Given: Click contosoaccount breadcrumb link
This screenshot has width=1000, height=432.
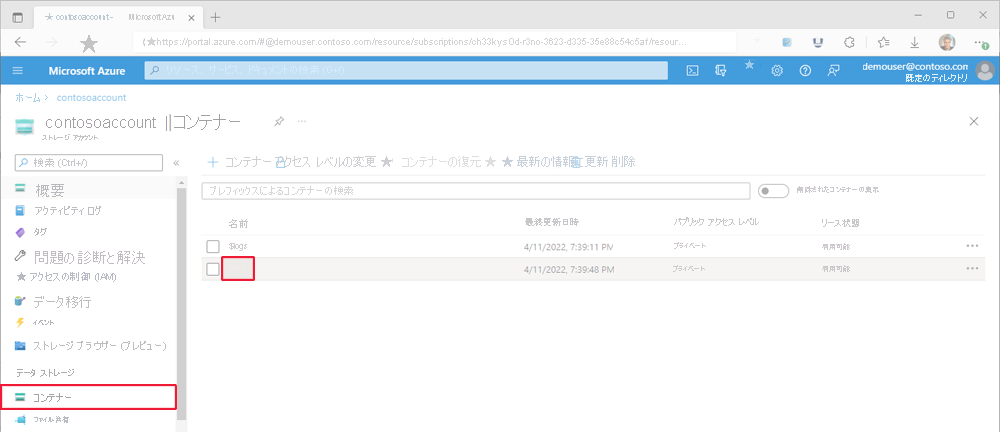Looking at the screenshot, I should click(x=91, y=98).
